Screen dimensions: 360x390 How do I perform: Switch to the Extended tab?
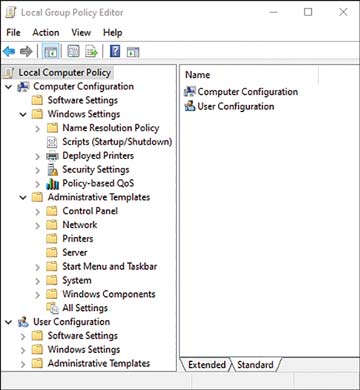pos(207,365)
